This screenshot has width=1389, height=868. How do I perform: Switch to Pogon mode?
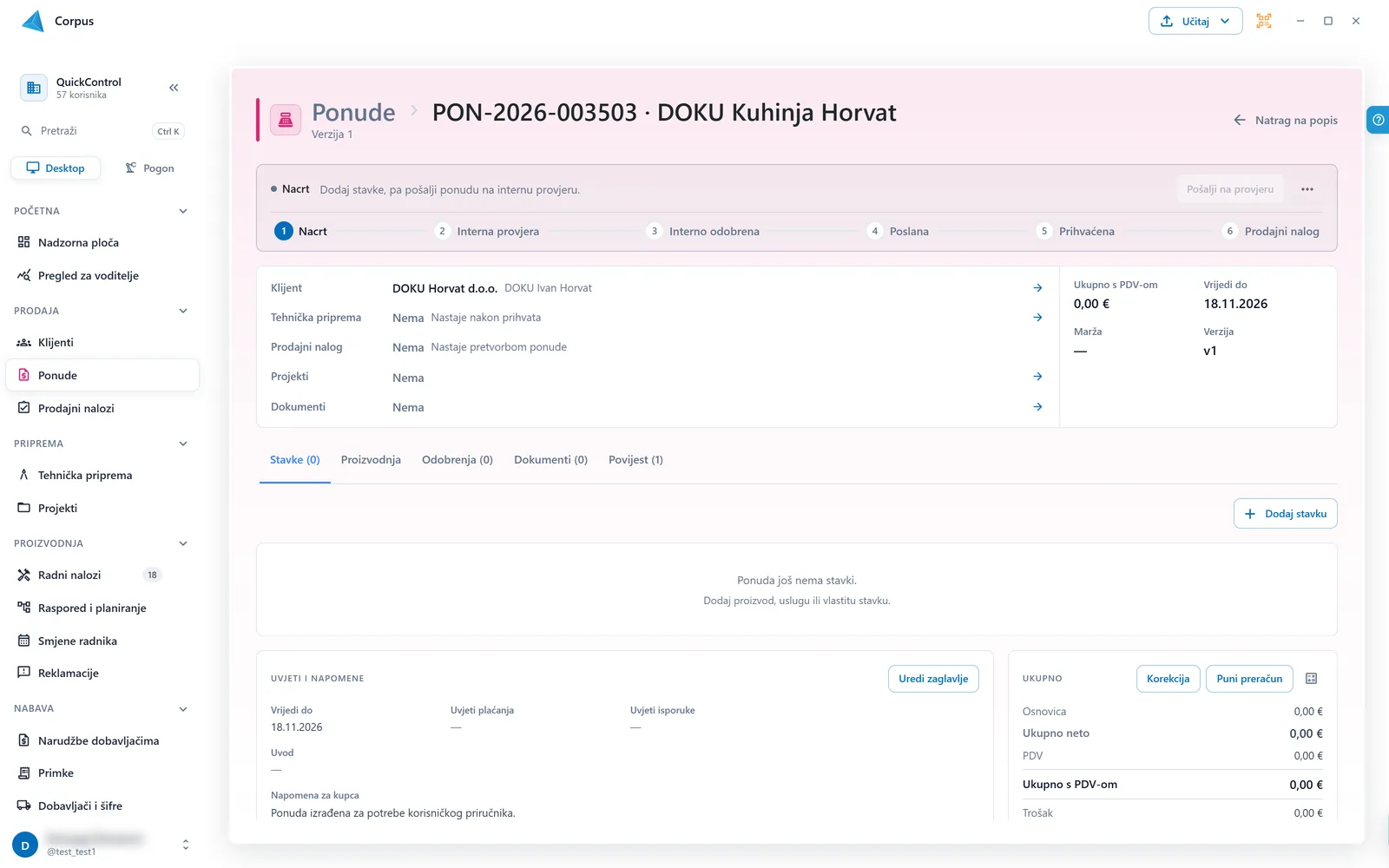click(x=149, y=168)
